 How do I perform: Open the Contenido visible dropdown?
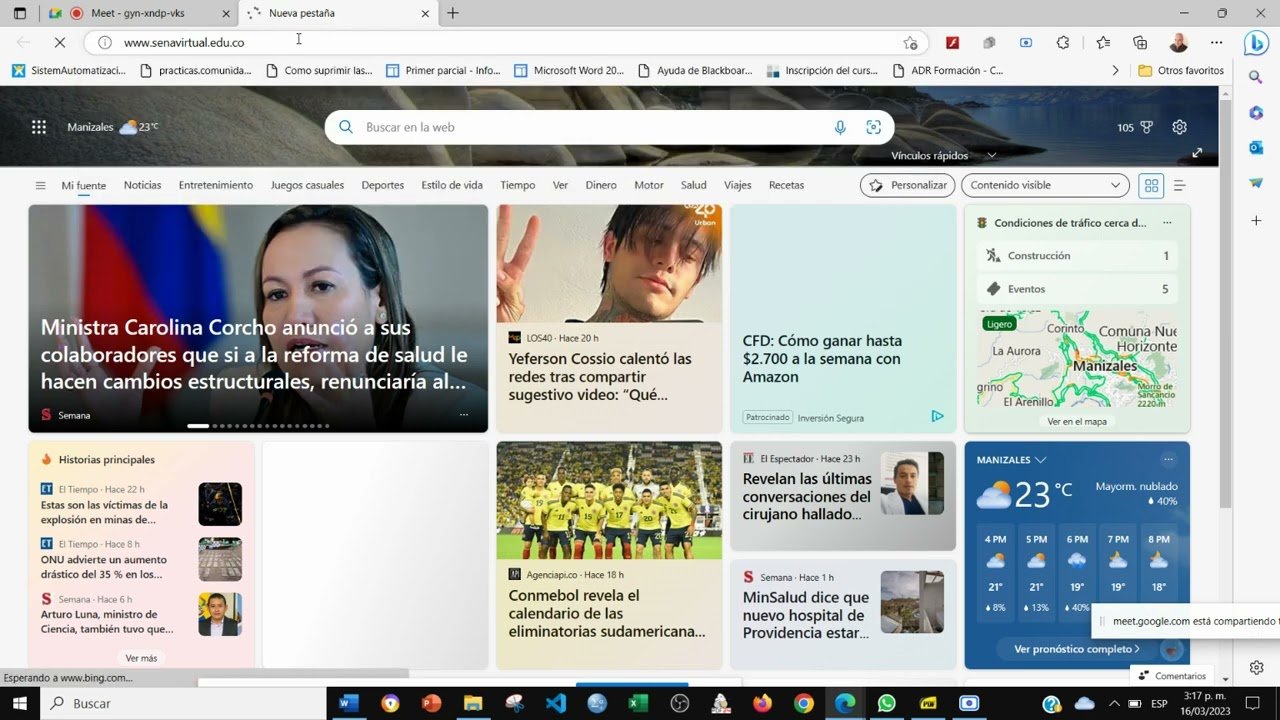[x=1045, y=185]
